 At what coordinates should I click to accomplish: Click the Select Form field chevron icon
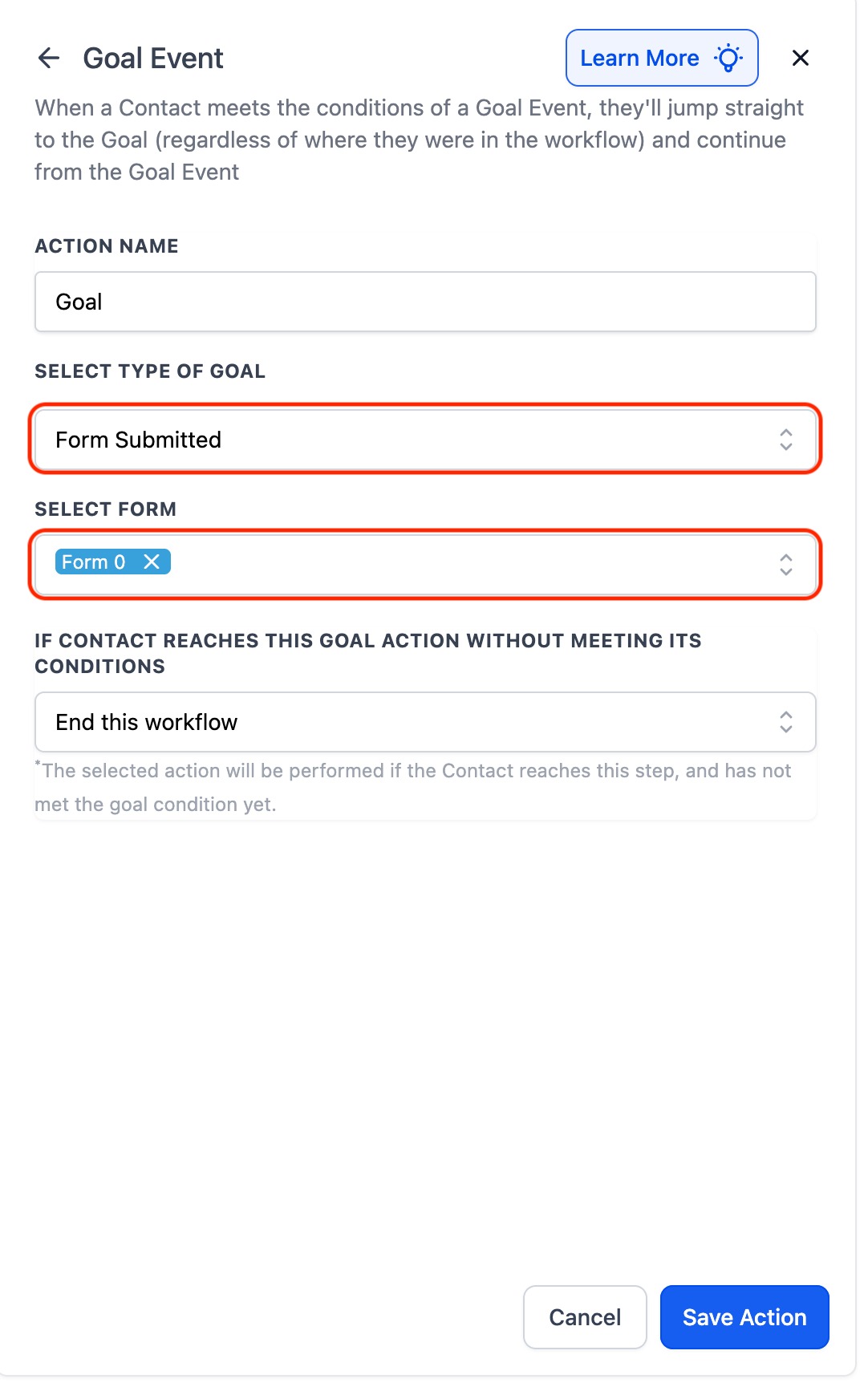coord(786,565)
